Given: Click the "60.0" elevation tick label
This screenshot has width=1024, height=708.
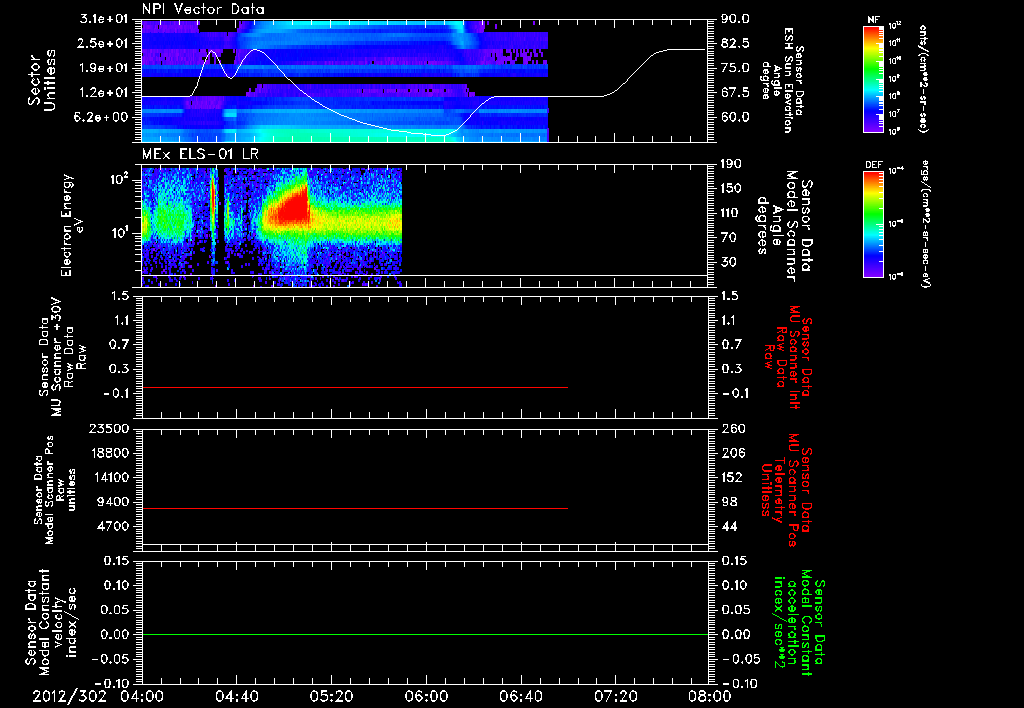Looking at the screenshot, I should pos(735,118).
